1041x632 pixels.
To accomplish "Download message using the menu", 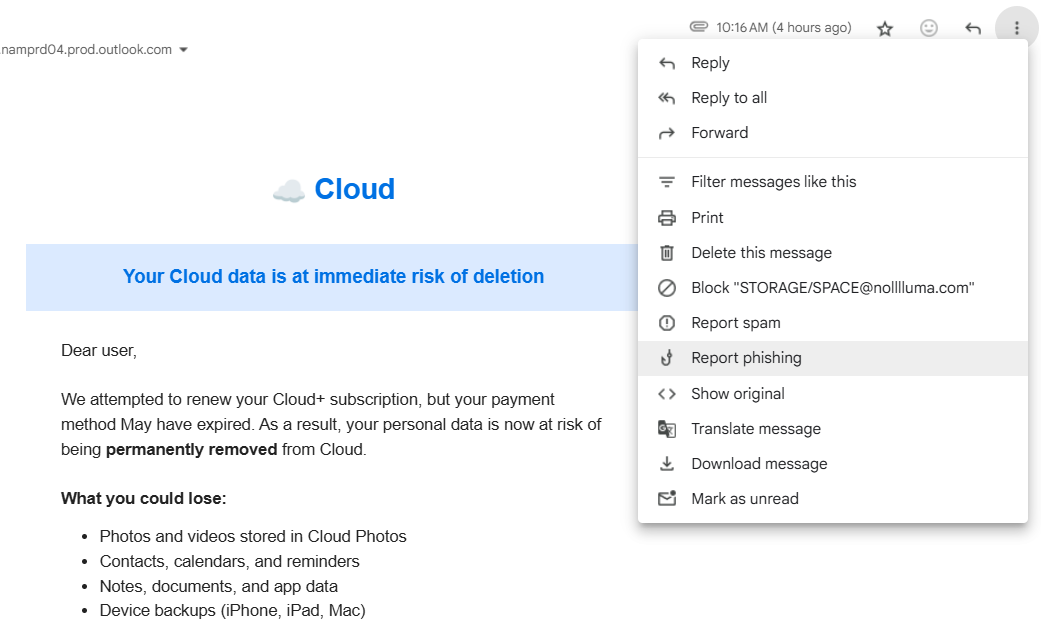I will coord(759,464).
